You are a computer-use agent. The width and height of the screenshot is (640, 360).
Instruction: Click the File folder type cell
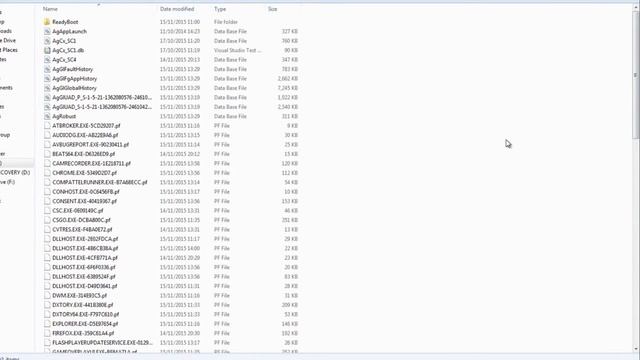click(226, 22)
